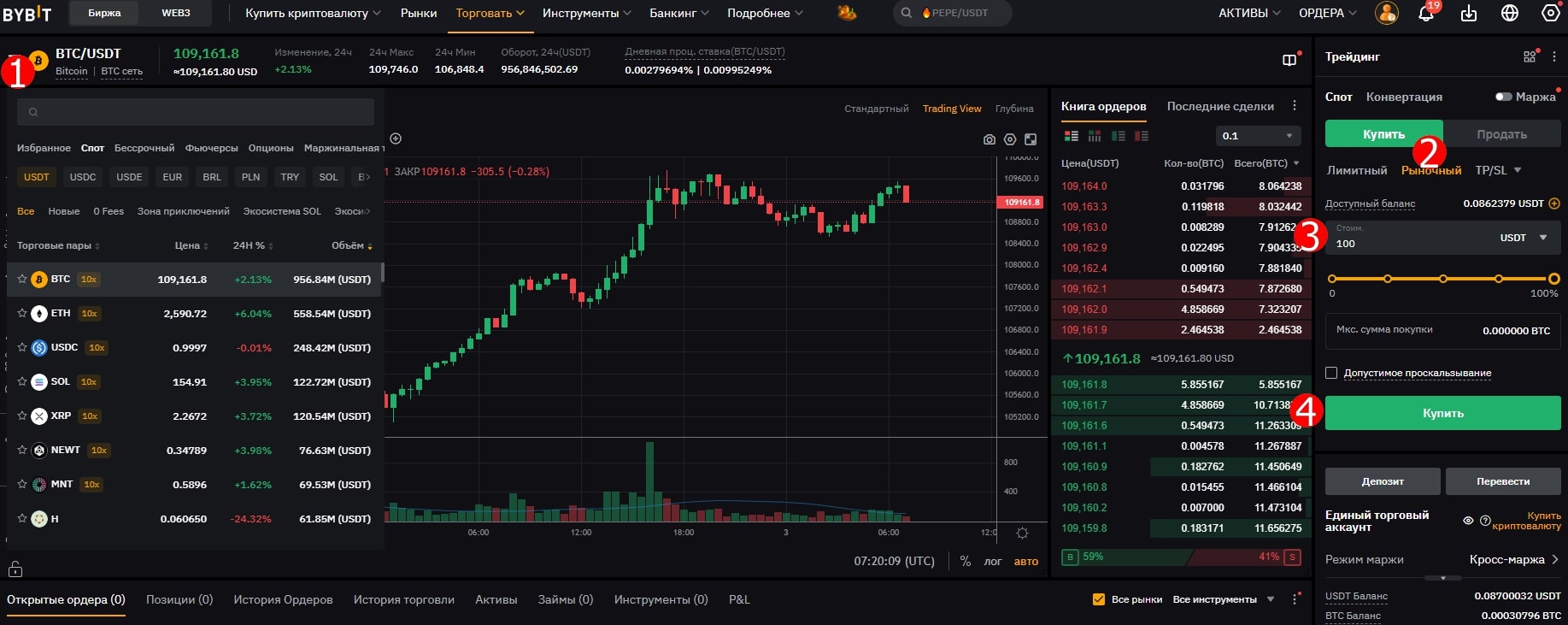
Task: Click the search magnifier in header search box
Action: coord(907,13)
